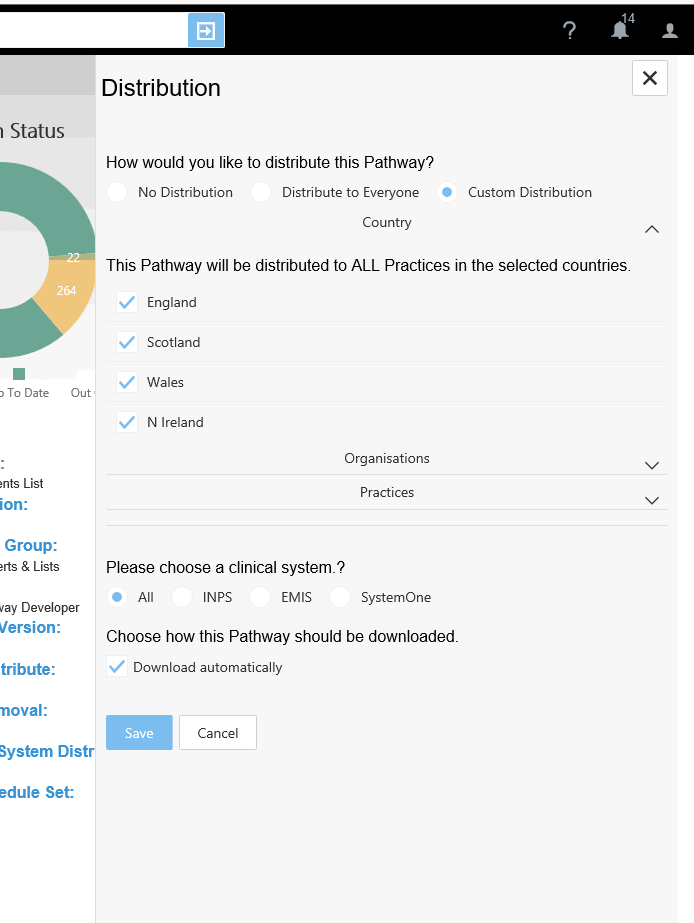
Task: Choose the INPS clinical system
Action: coord(182,597)
